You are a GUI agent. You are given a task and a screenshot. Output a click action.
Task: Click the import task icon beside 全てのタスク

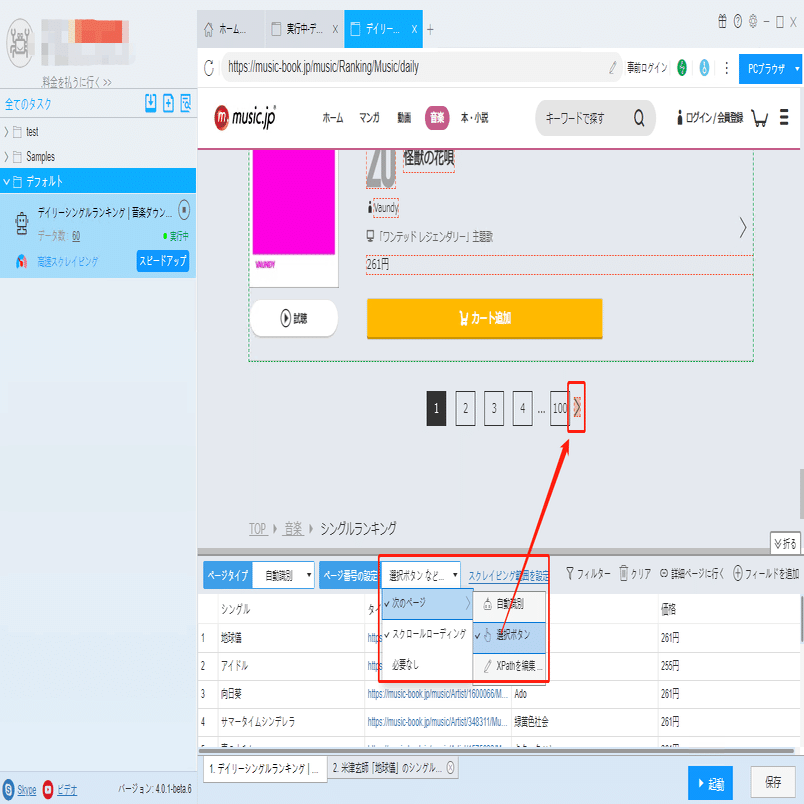[x=150, y=103]
